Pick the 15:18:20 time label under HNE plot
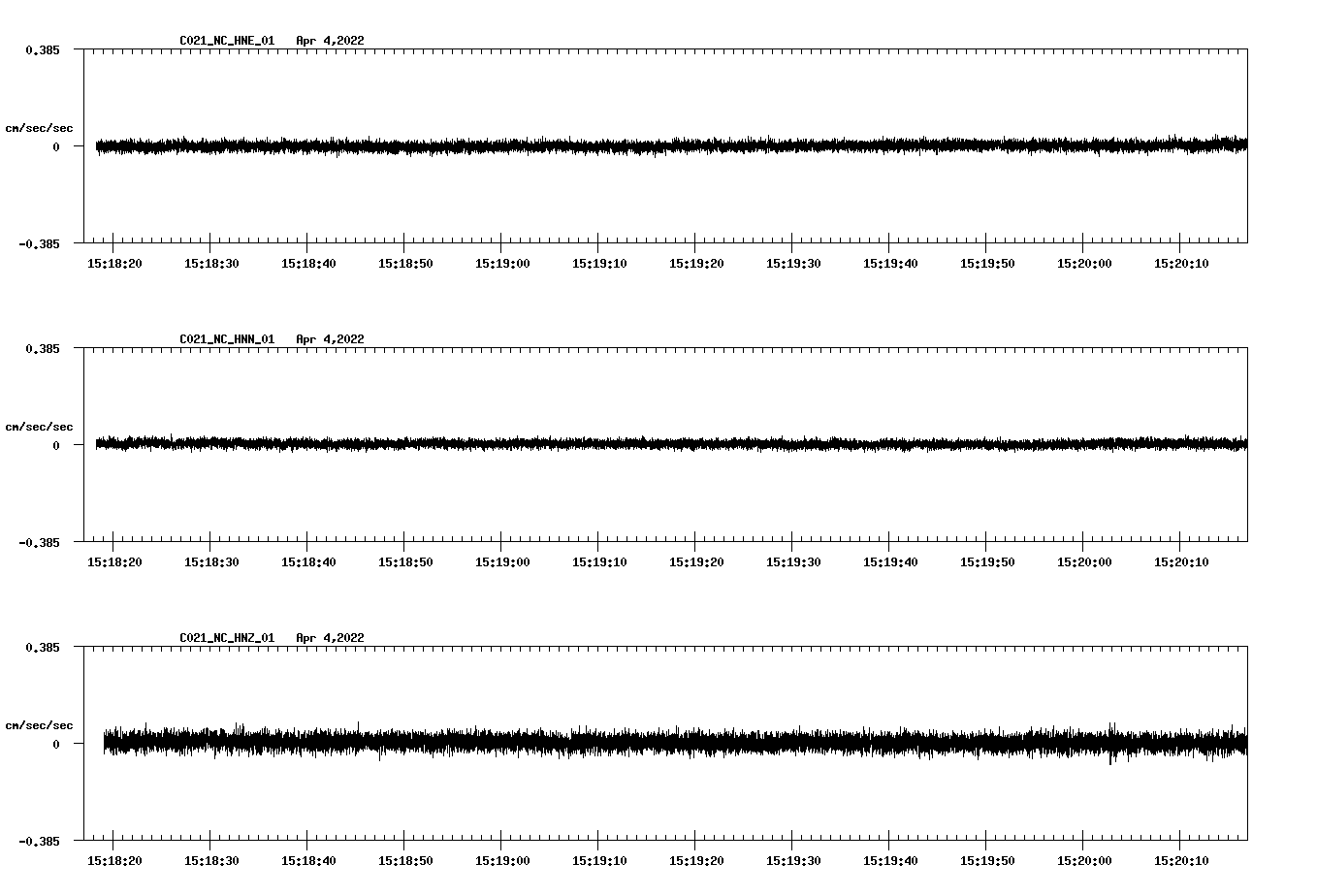Image resolution: width=1317 pixels, height=896 pixels. 114,264
